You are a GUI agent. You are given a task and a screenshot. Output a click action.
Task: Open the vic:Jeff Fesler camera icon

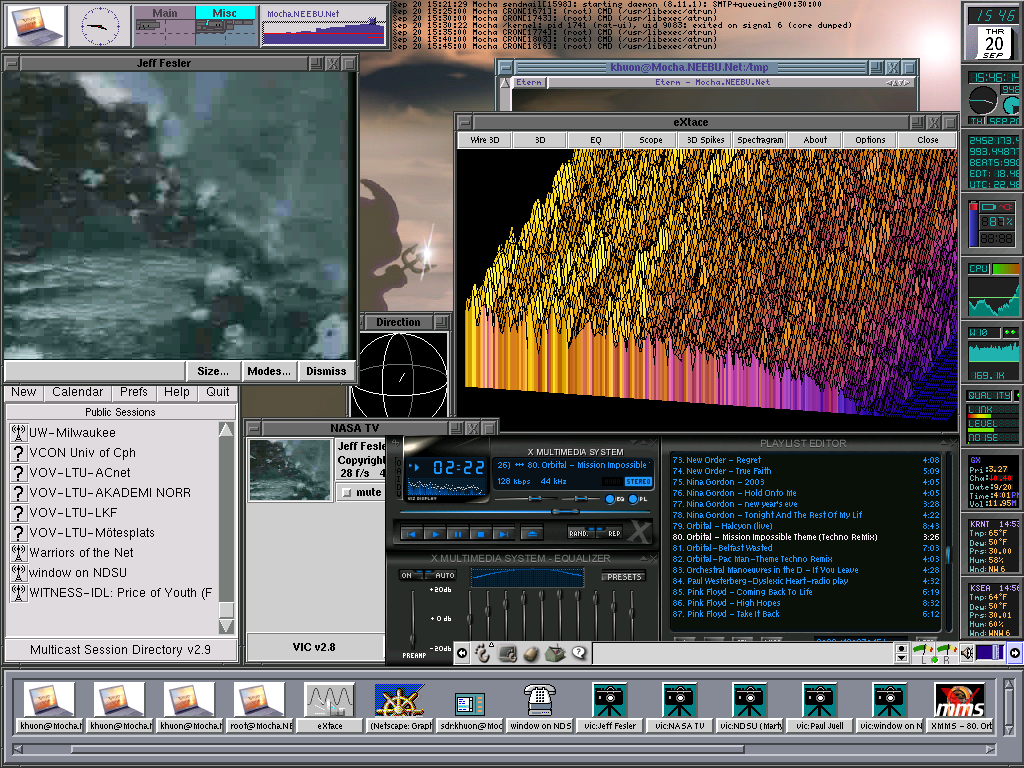tap(610, 707)
